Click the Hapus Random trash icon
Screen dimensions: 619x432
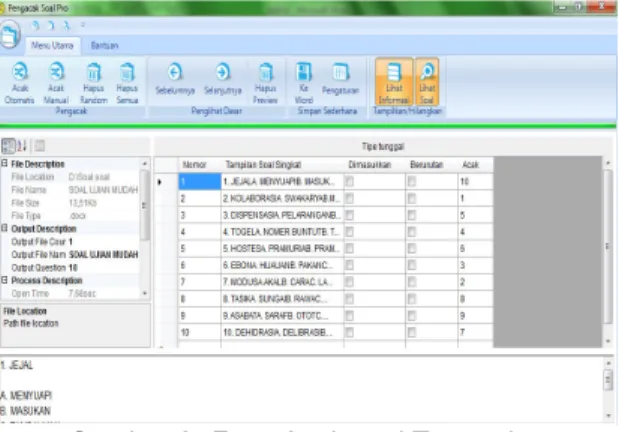pyautogui.click(x=94, y=72)
